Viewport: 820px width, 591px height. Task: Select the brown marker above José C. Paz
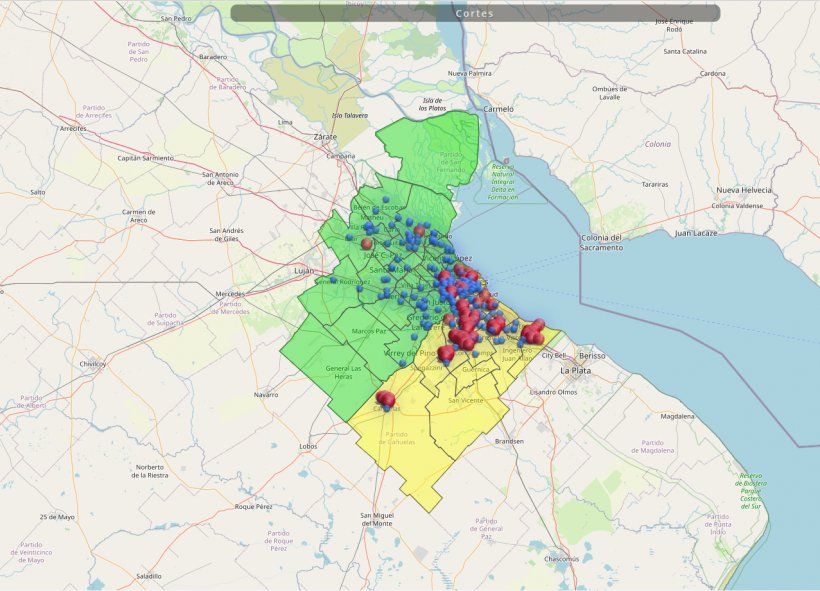click(367, 244)
